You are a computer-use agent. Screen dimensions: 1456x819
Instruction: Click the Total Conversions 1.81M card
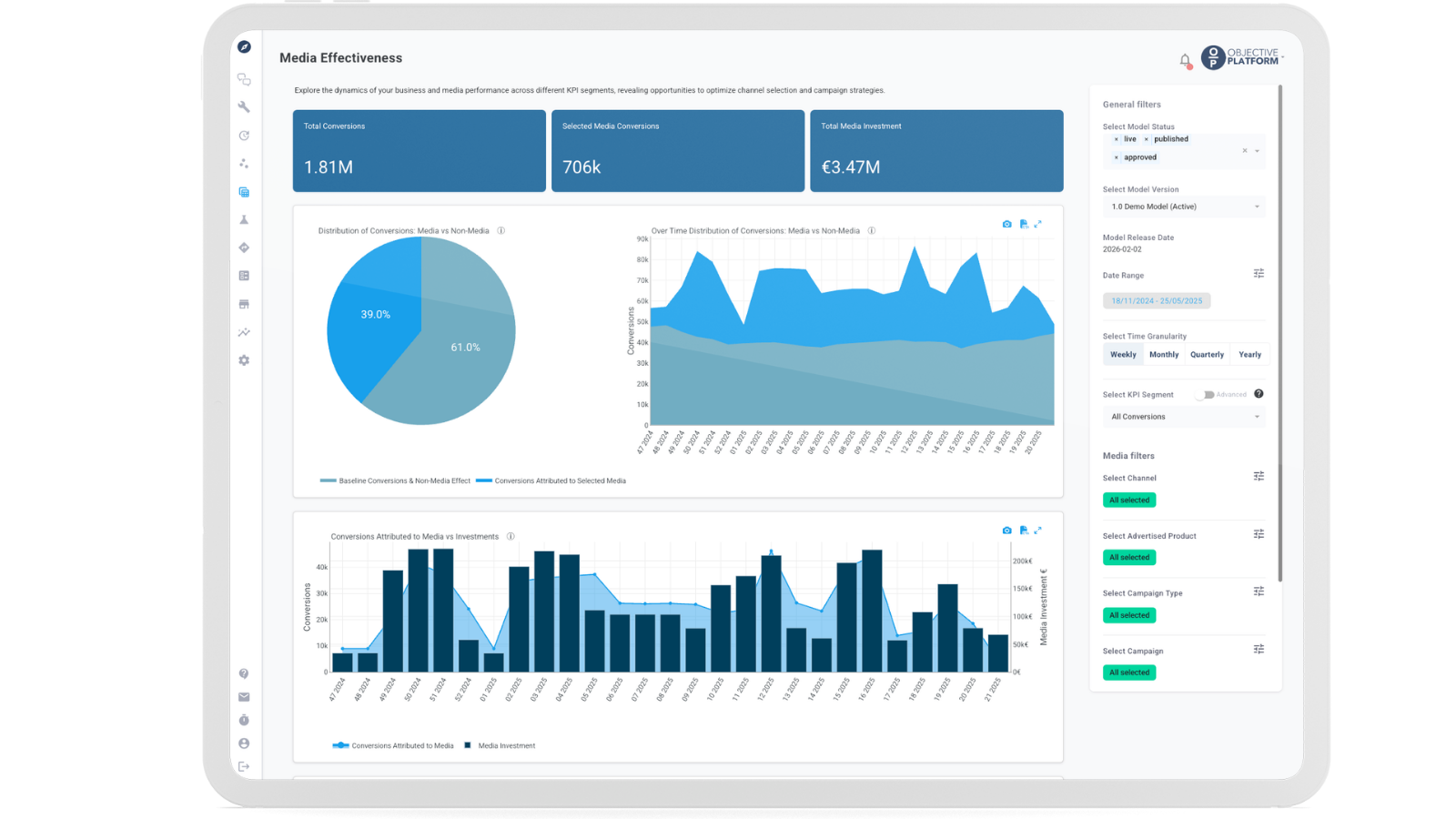click(420, 151)
